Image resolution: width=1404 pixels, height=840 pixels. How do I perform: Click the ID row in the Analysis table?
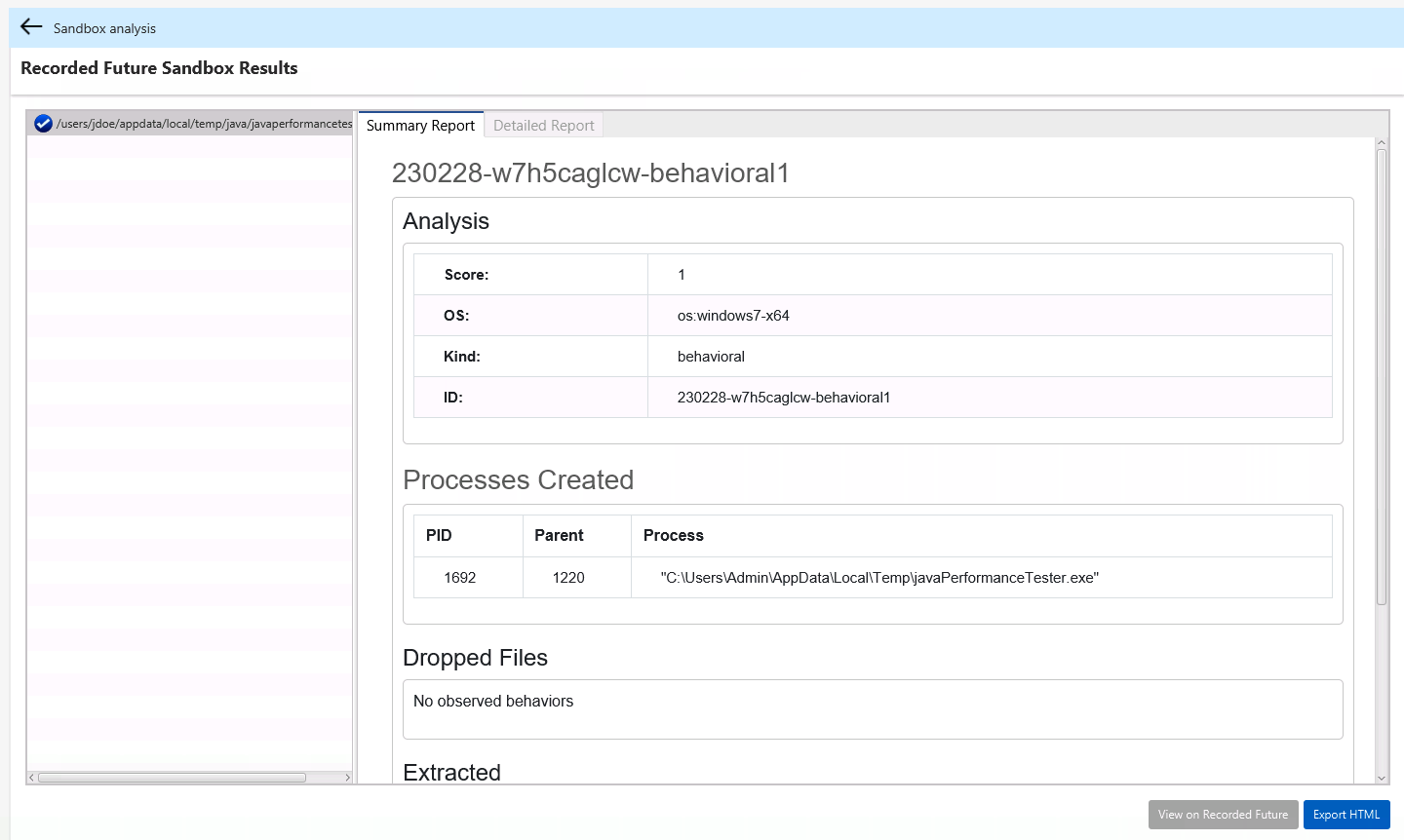[x=873, y=397]
